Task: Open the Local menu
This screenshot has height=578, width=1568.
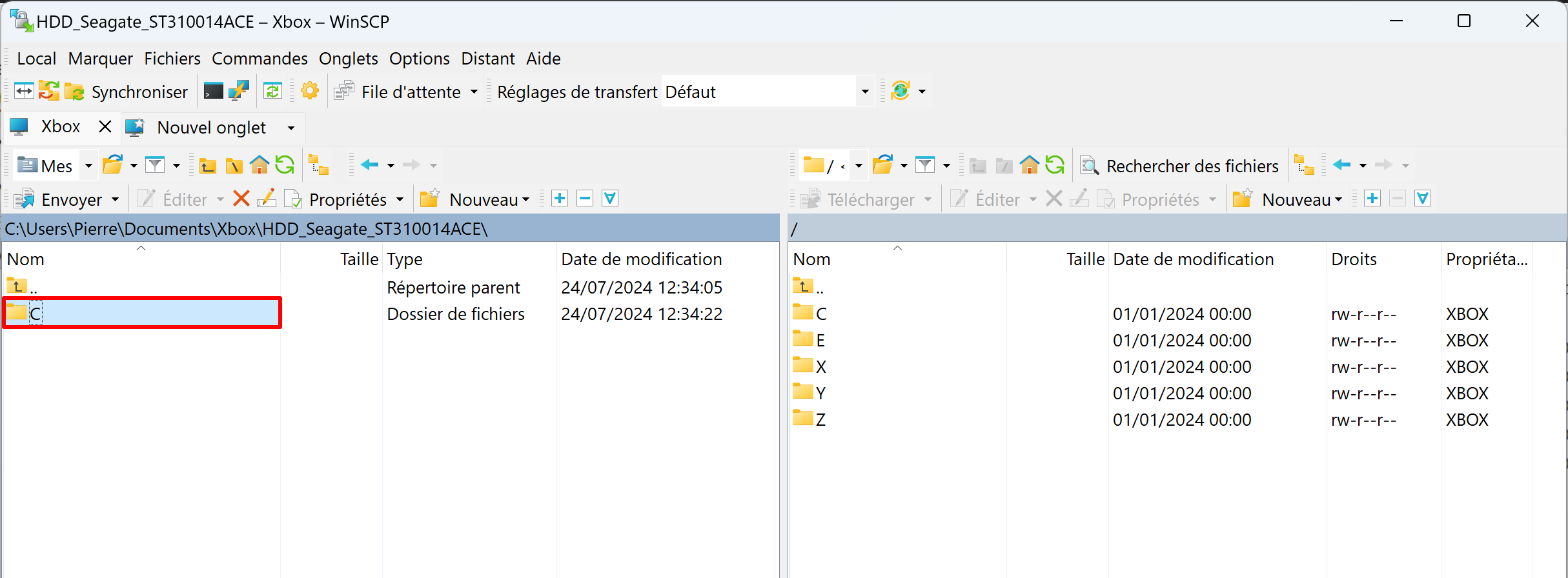Action: coord(37,59)
